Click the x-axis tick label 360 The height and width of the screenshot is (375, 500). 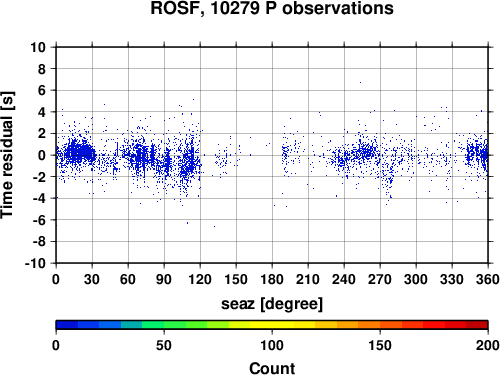click(x=488, y=279)
